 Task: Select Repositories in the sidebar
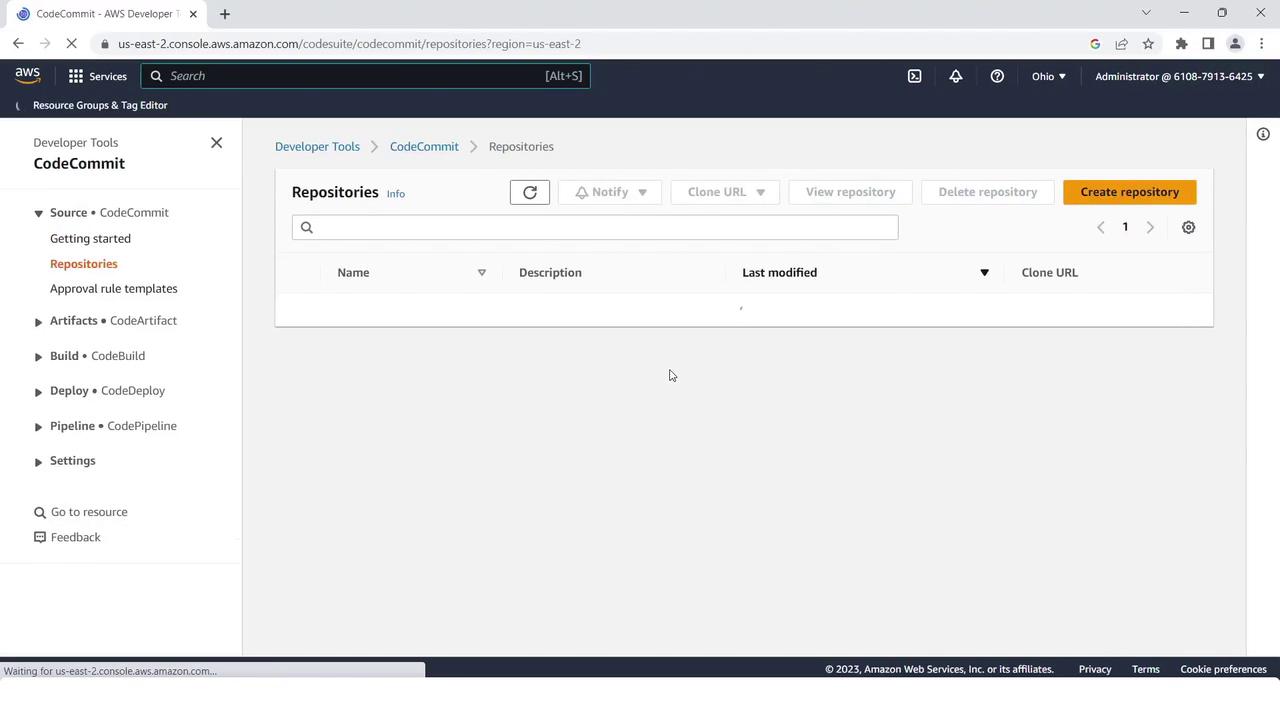(84, 264)
